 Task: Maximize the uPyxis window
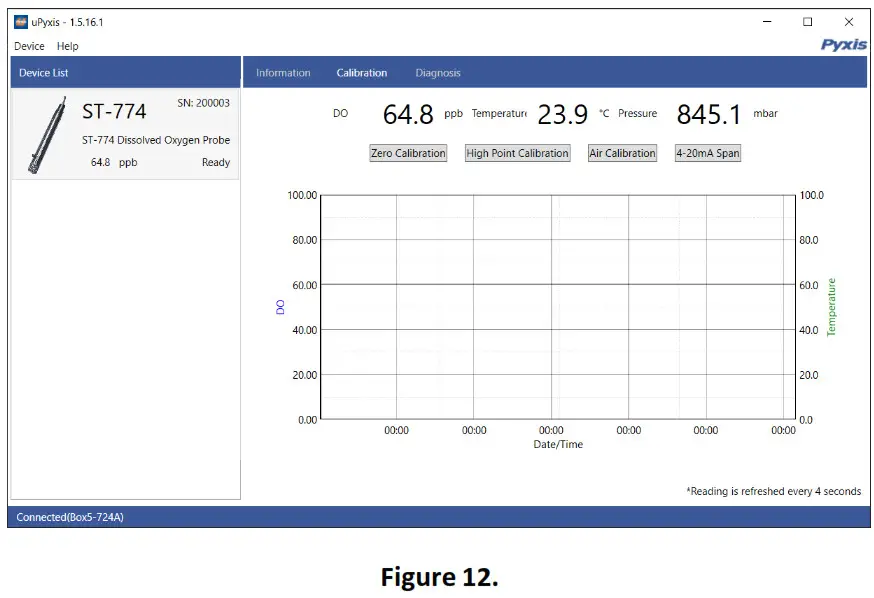click(807, 22)
